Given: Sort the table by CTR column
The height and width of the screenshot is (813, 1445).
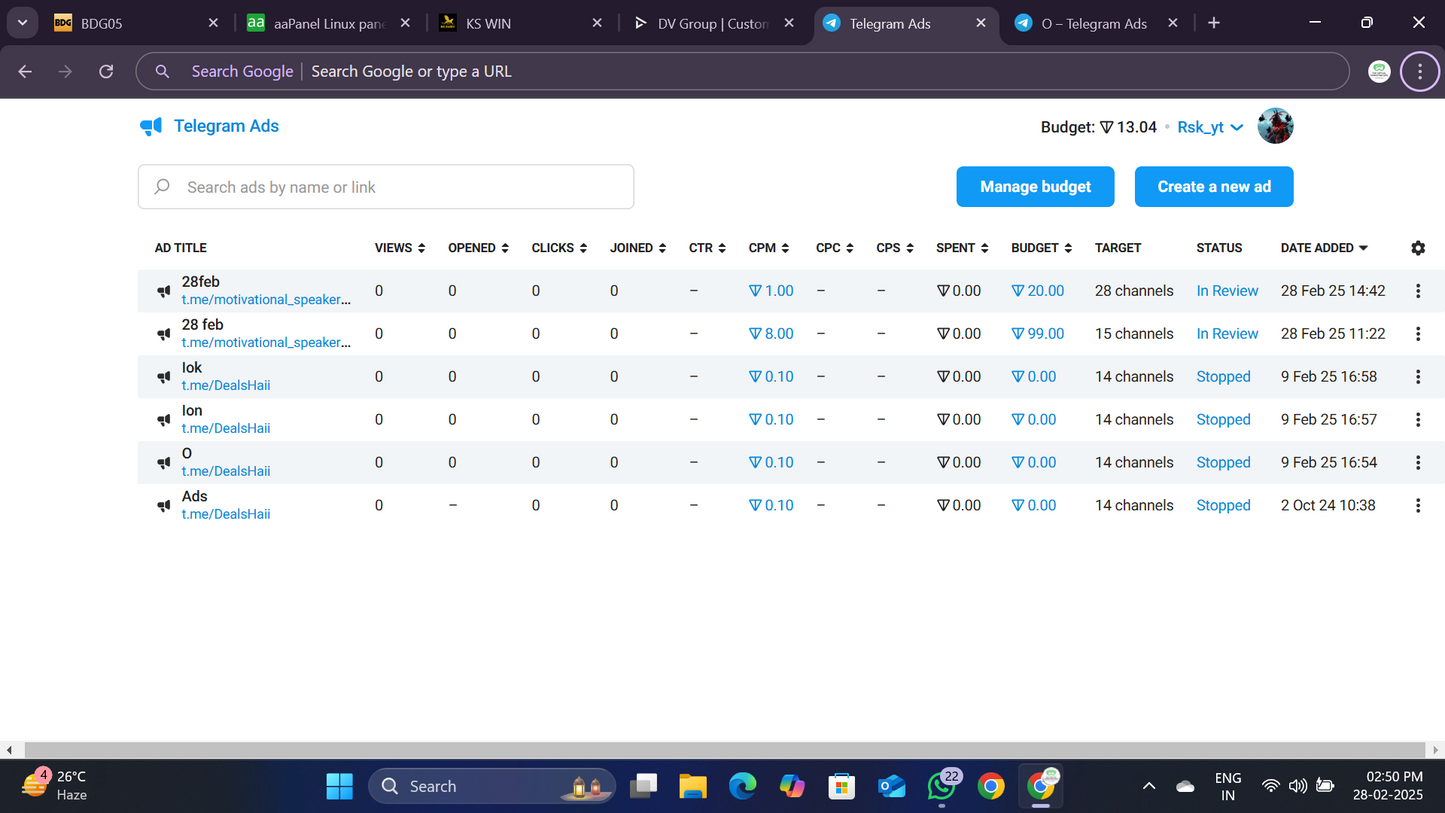Looking at the screenshot, I should pyautogui.click(x=708, y=248).
